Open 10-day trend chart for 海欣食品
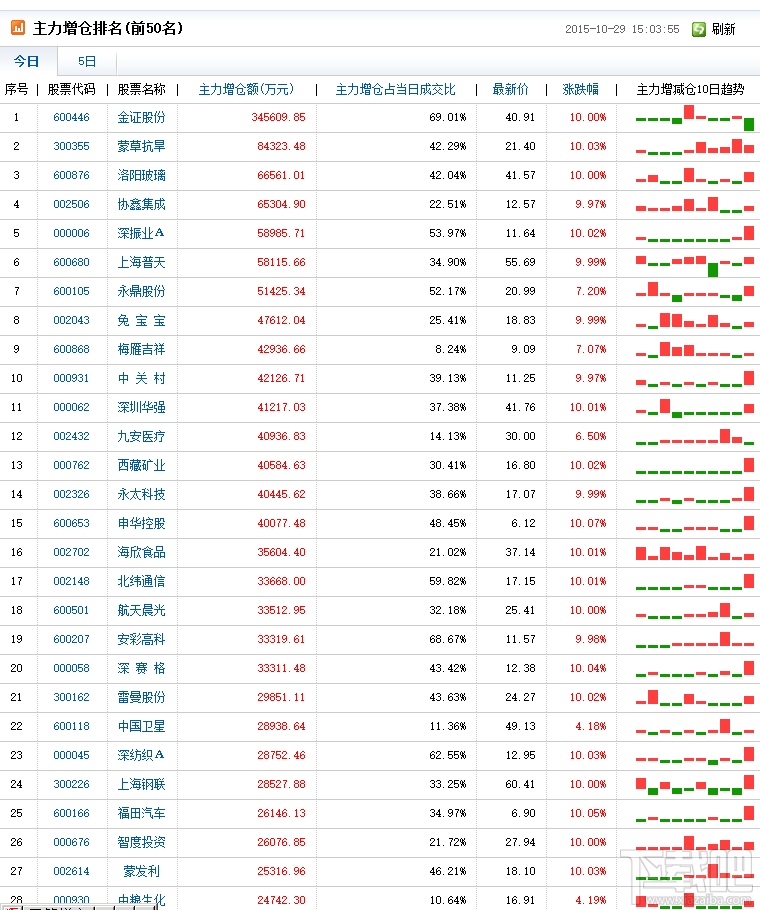 [694, 553]
